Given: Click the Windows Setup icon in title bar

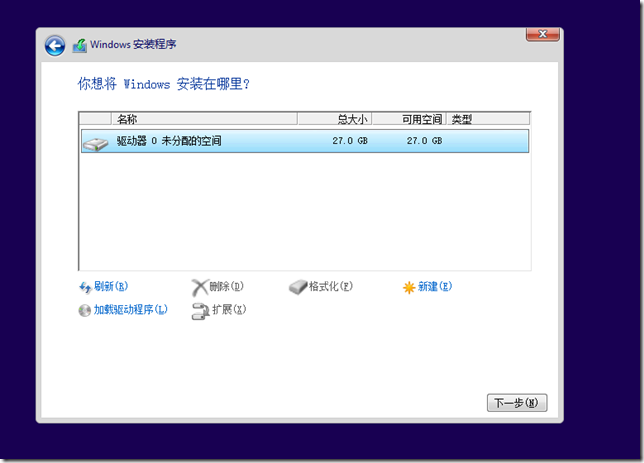Looking at the screenshot, I should click(x=80, y=45).
